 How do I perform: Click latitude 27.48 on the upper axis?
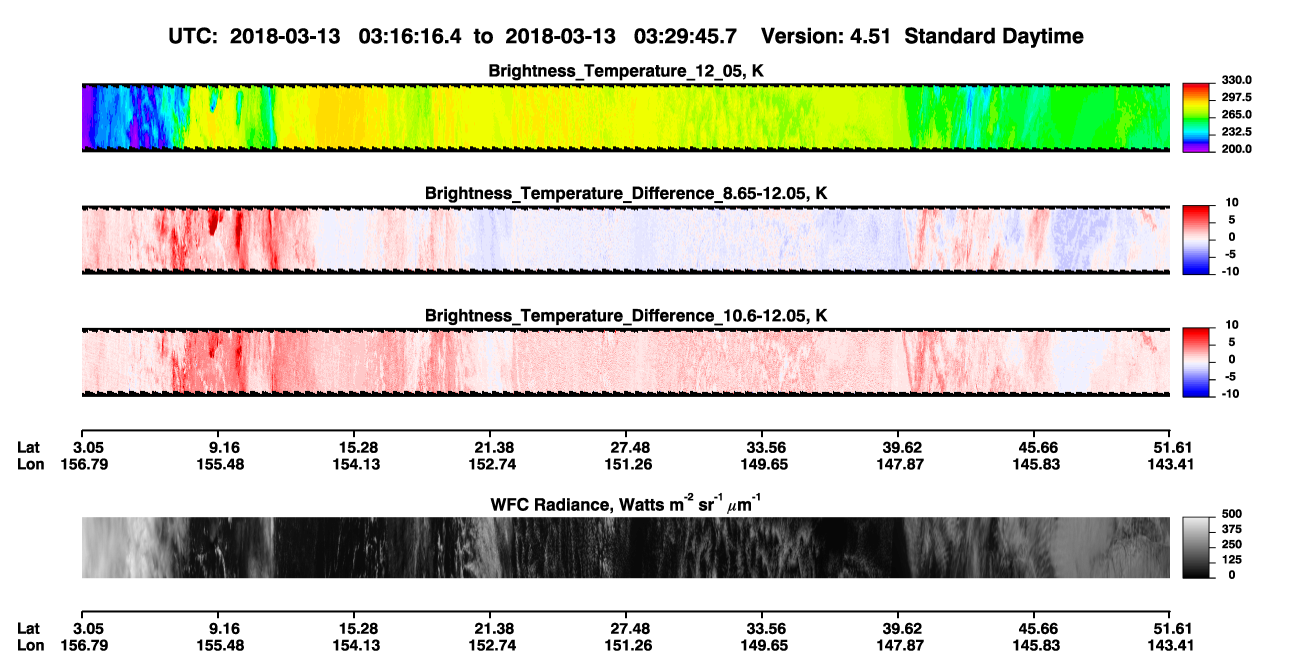pyautogui.click(x=630, y=448)
